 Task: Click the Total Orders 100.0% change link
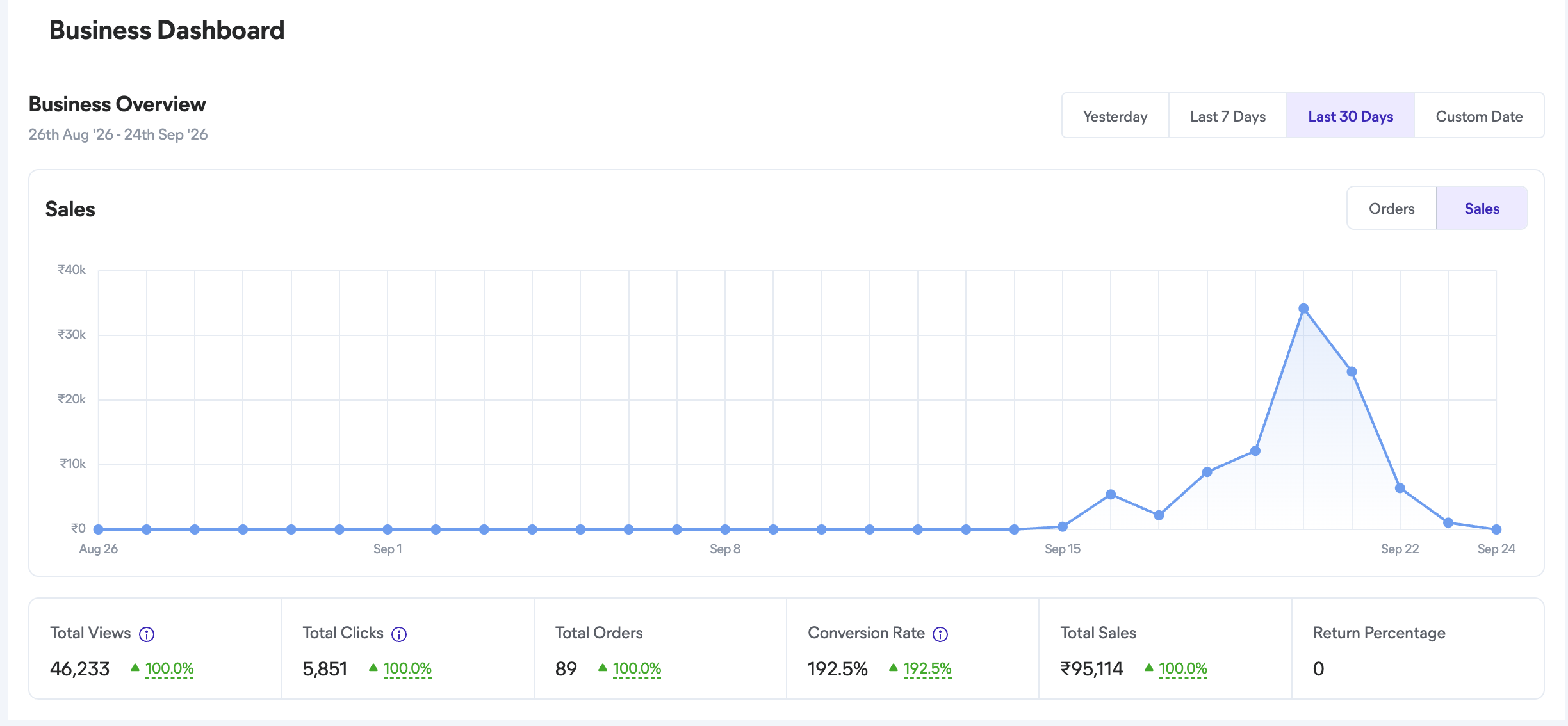point(637,668)
